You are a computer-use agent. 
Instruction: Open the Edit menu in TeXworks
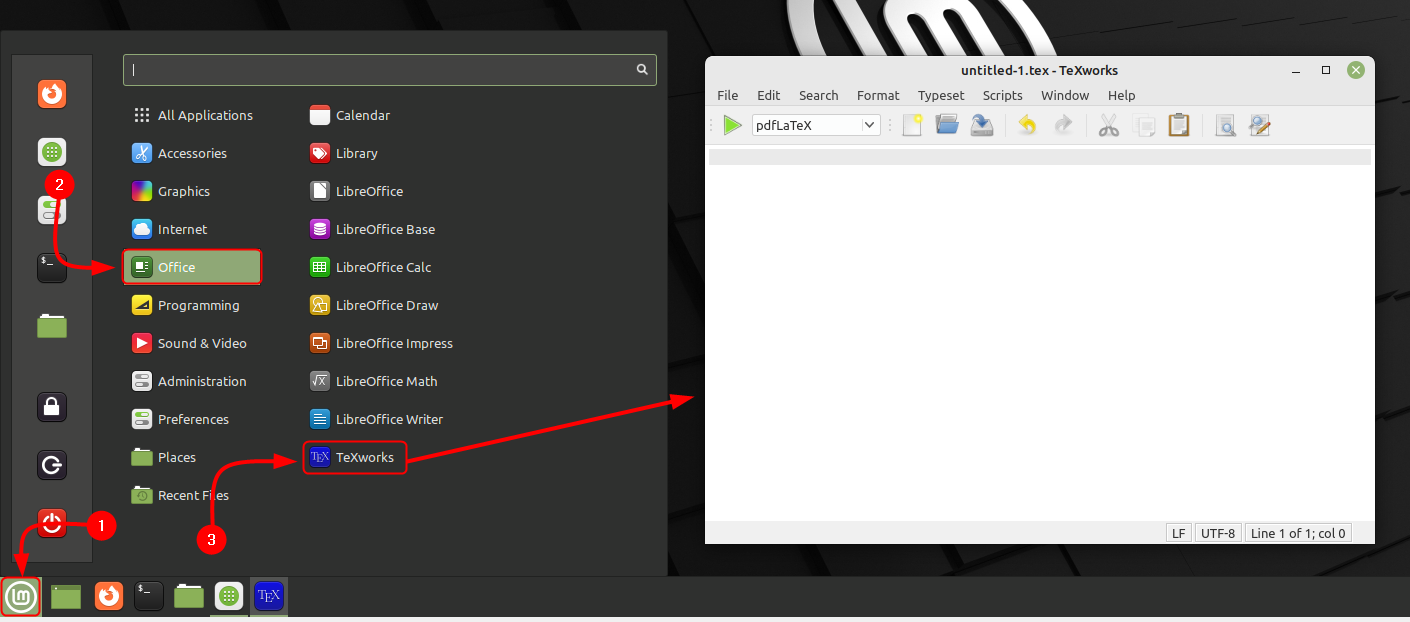click(768, 95)
